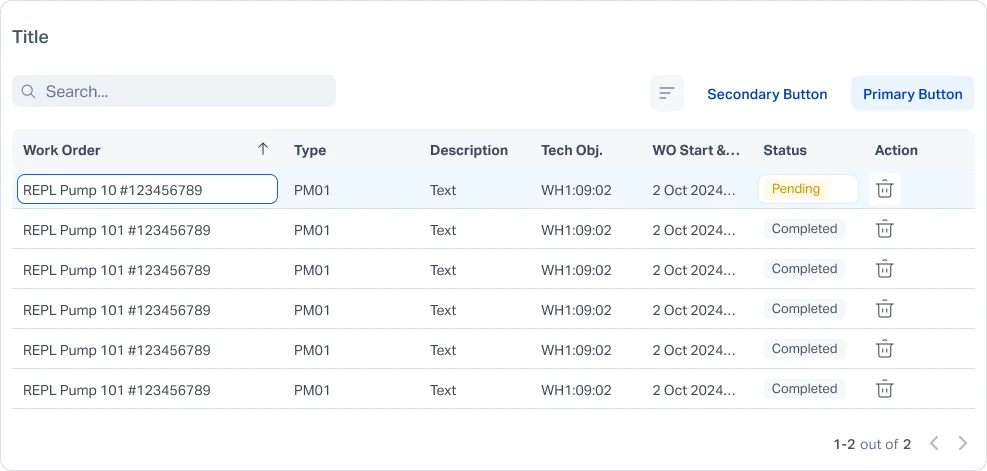Click the Text description in Pending row
The image size is (987, 471).
[443, 190]
